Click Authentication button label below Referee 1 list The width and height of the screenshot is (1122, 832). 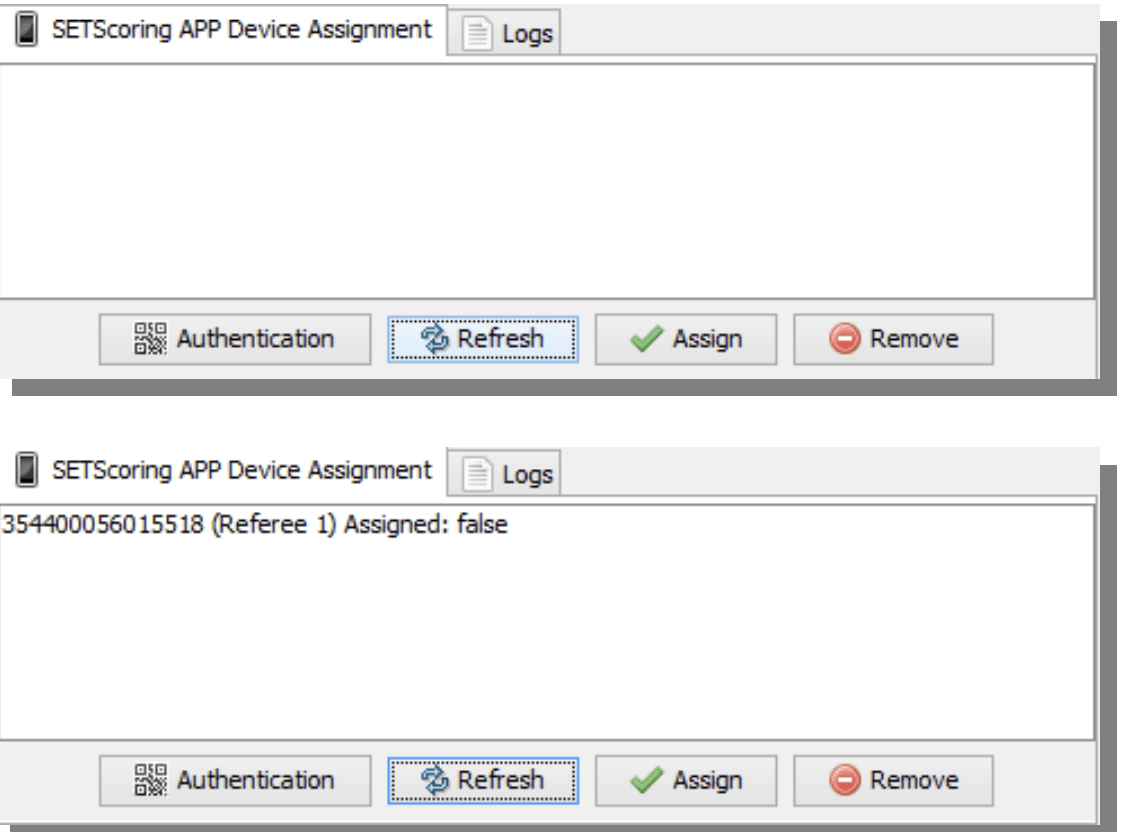coord(255,780)
